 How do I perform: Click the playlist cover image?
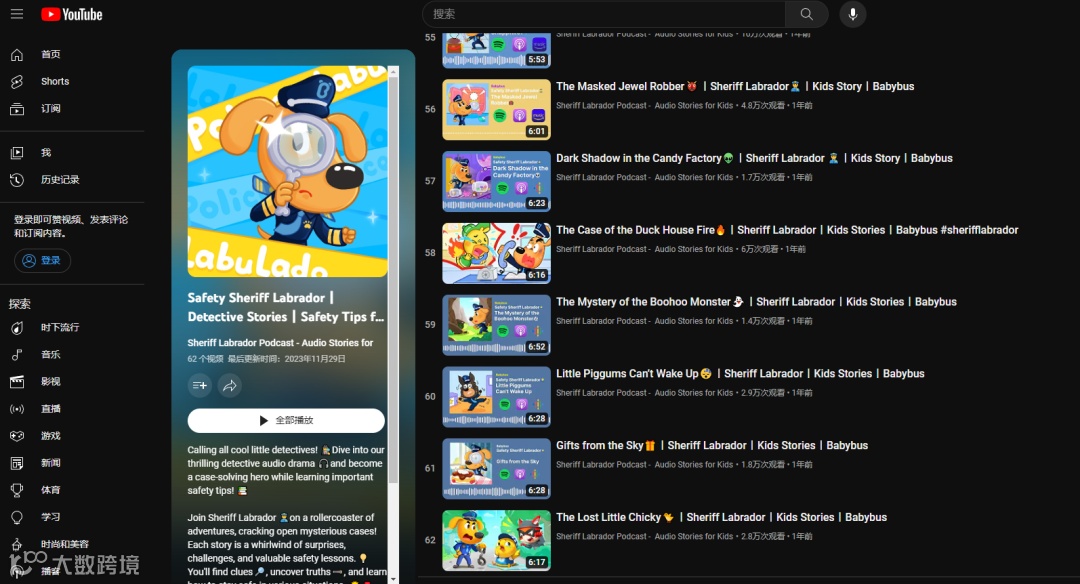pyautogui.click(x=287, y=171)
